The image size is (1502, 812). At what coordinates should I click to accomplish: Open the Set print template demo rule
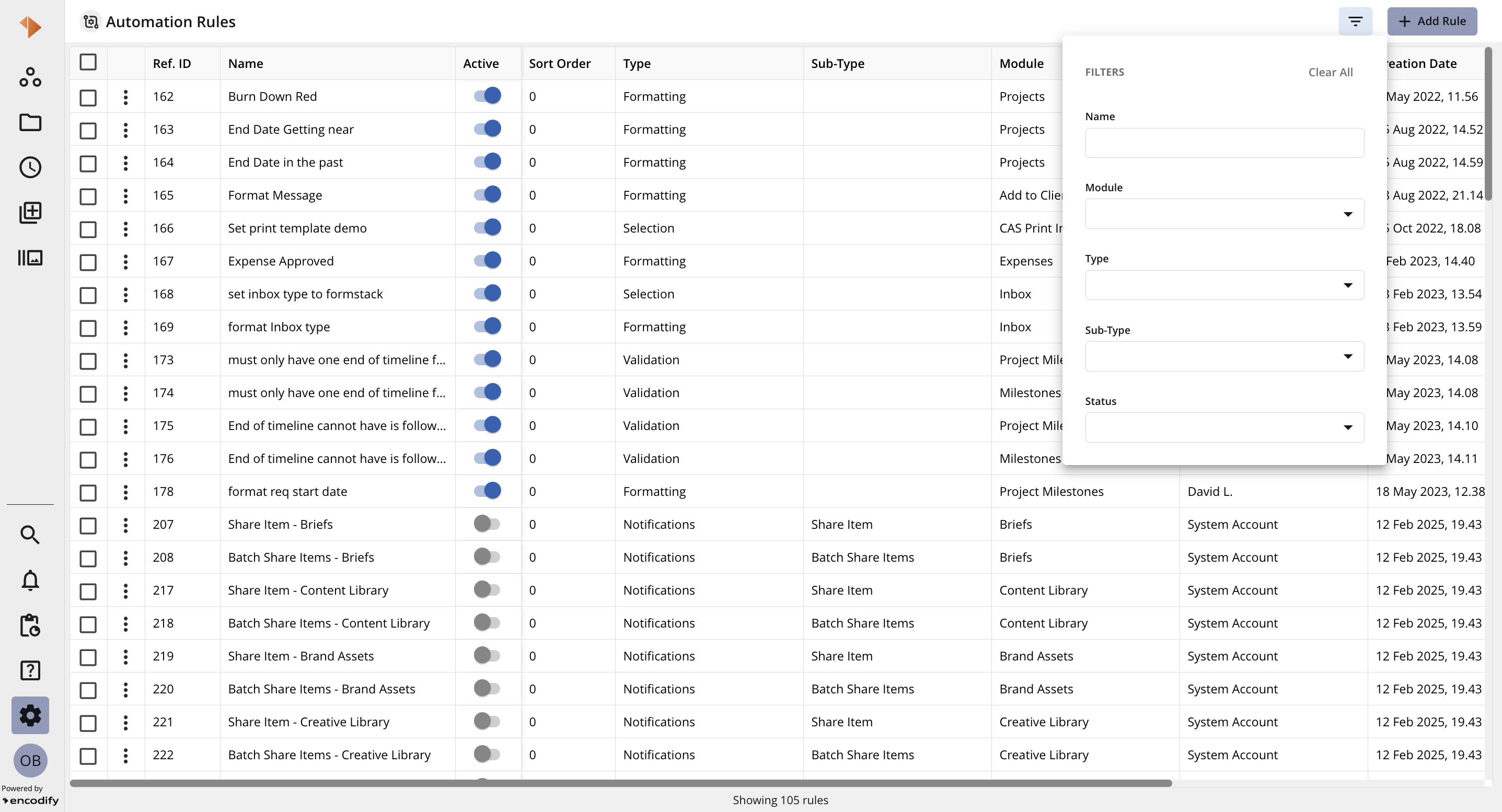pyautogui.click(x=297, y=228)
